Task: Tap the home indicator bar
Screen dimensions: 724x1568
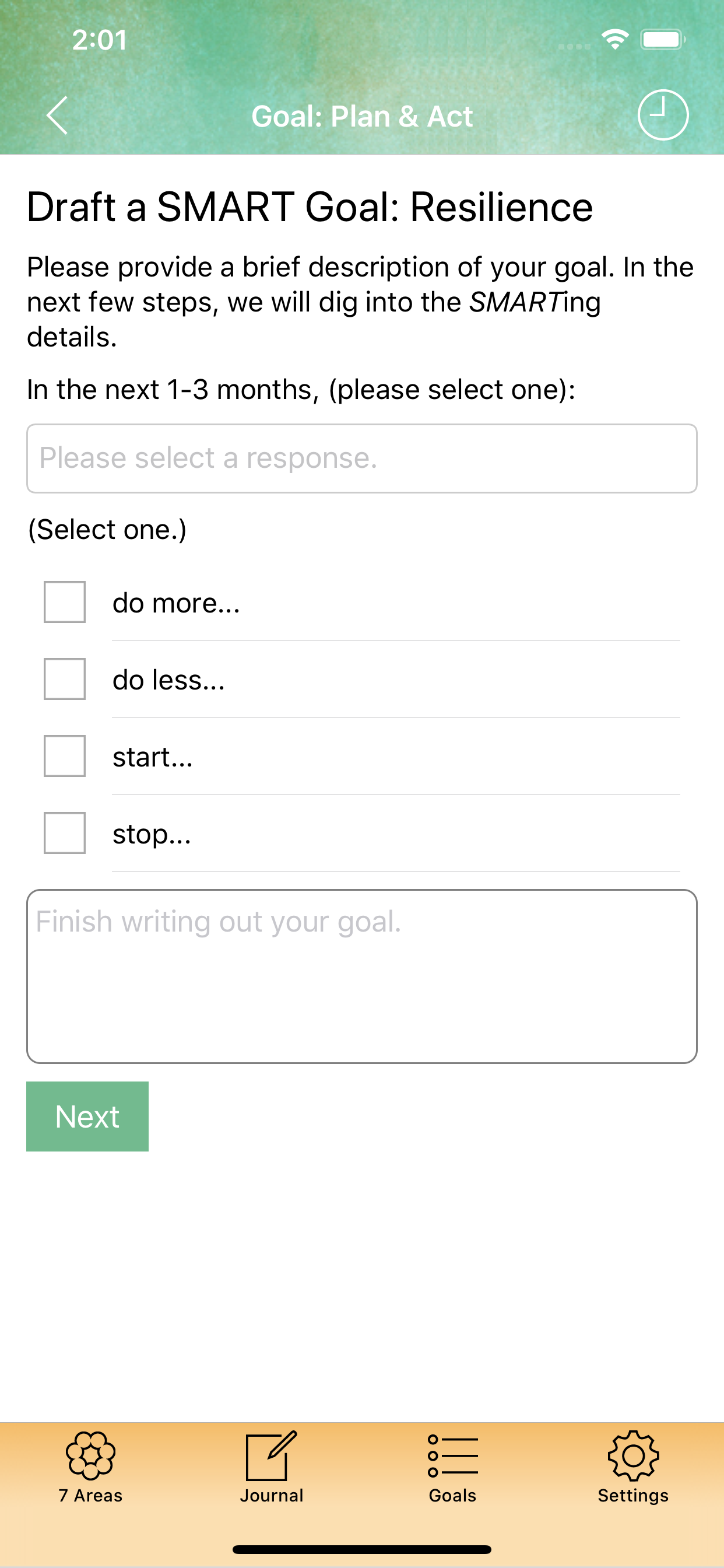Action: coord(361,1549)
